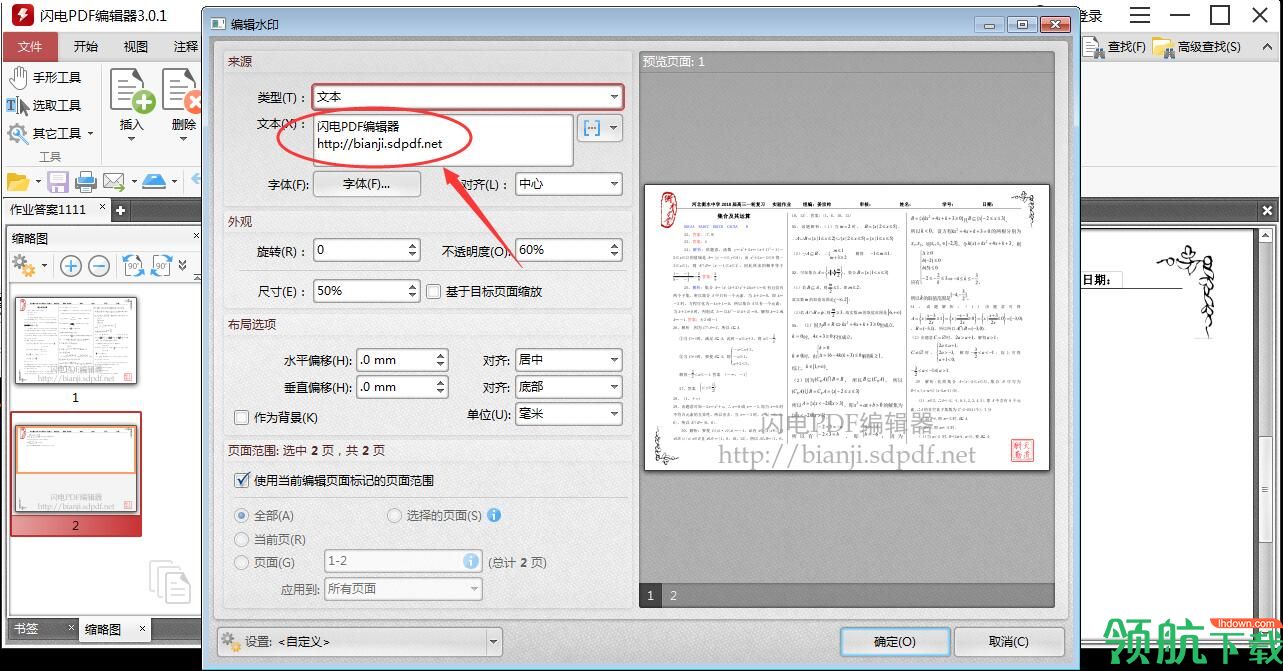Select the 全部(A) radio button
The image size is (1283, 671).
click(x=241, y=515)
